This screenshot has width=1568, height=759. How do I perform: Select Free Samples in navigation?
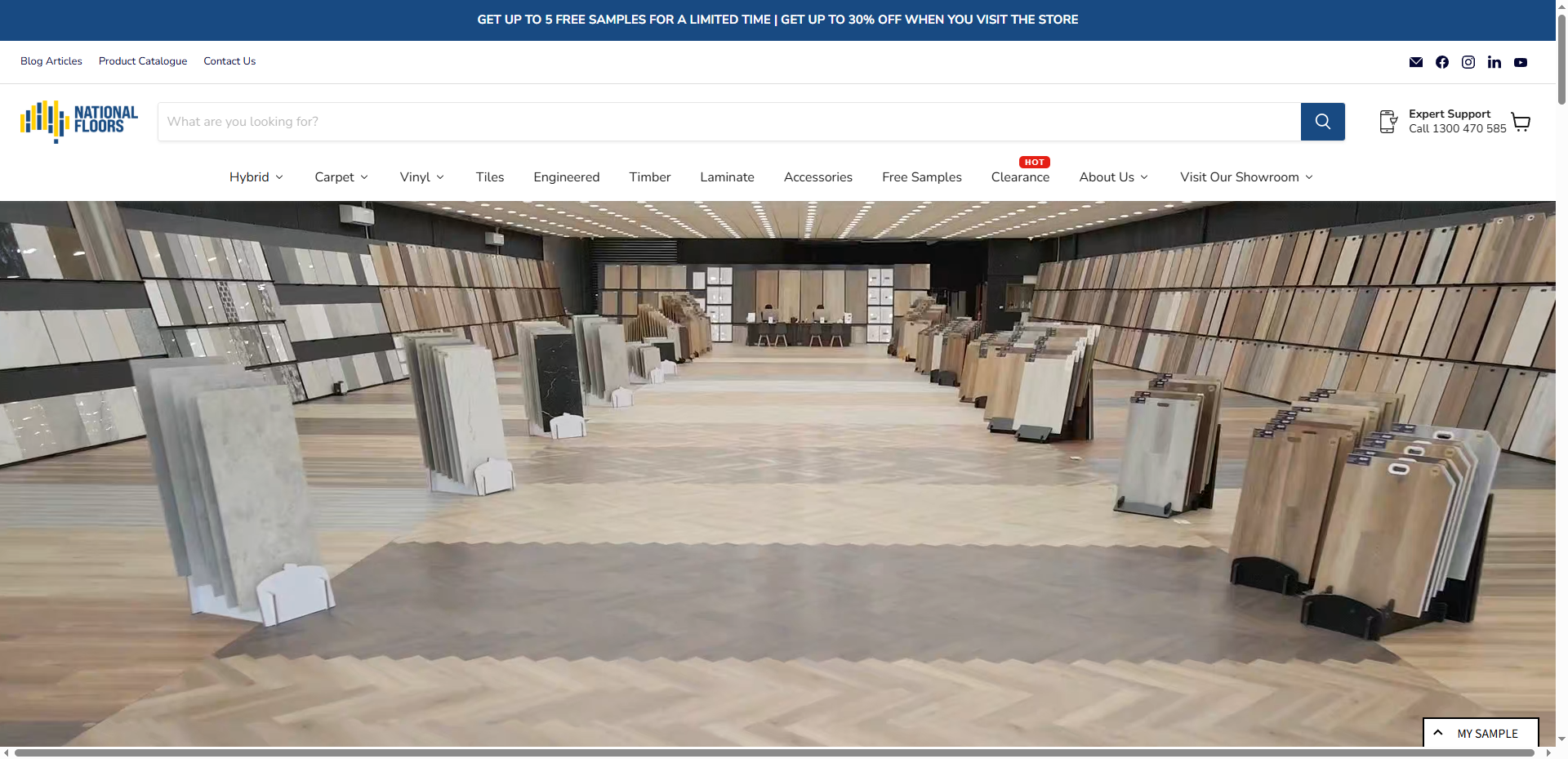click(x=921, y=177)
